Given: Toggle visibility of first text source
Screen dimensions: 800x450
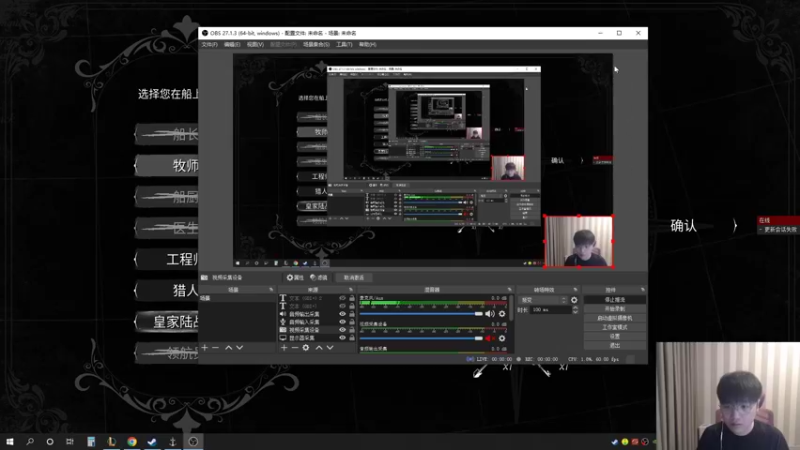Looking at the screenshot, I should pos(342,298).
